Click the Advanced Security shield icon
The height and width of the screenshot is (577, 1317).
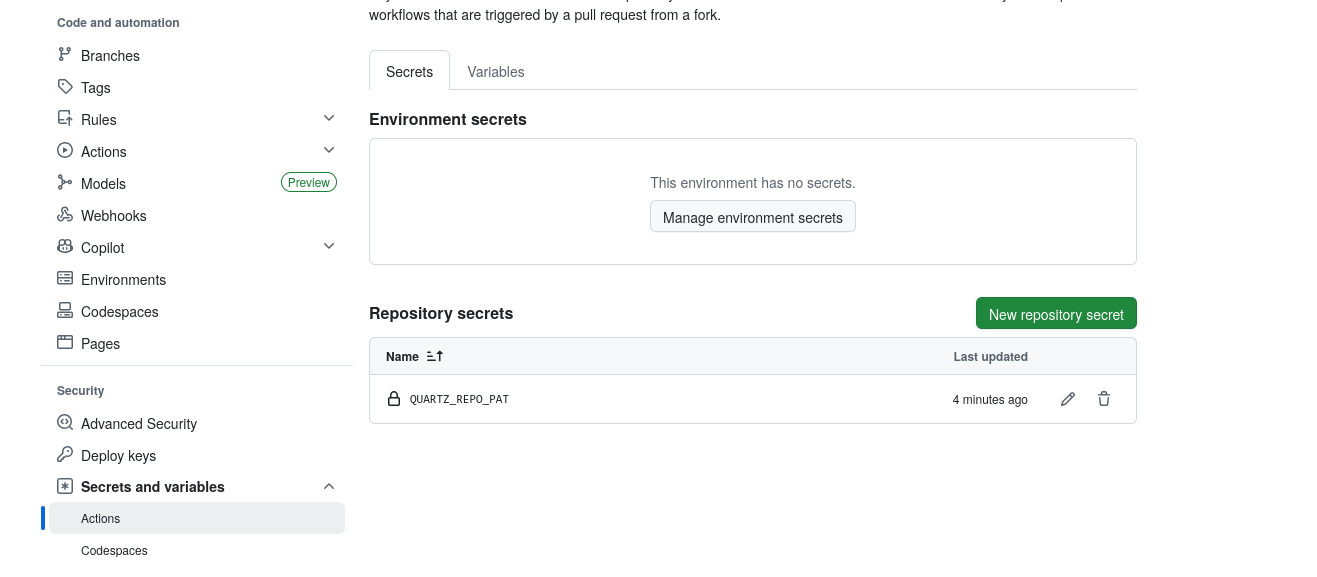point(65,423)
